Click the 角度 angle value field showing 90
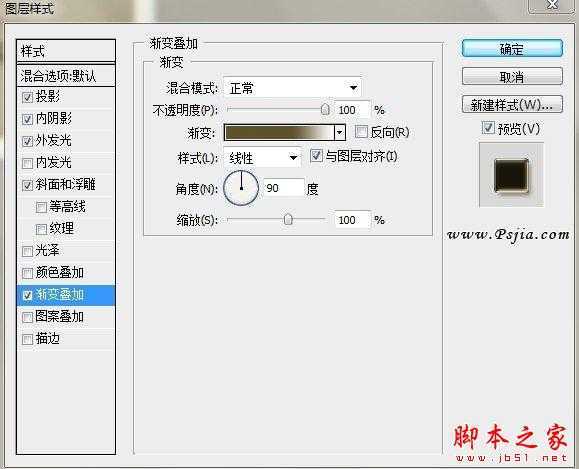 (284, 188)
